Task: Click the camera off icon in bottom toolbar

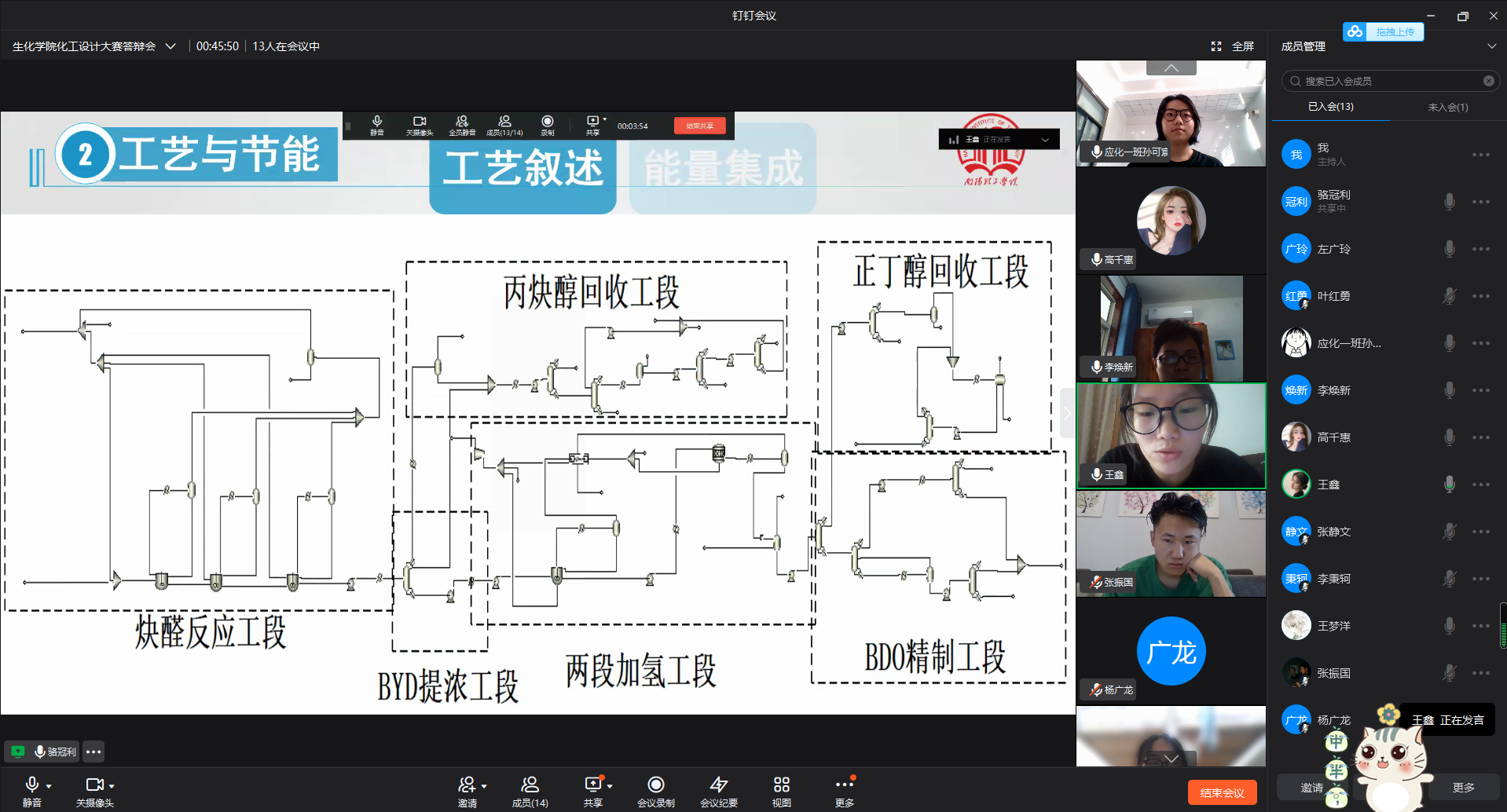Action: click(94, 785)
